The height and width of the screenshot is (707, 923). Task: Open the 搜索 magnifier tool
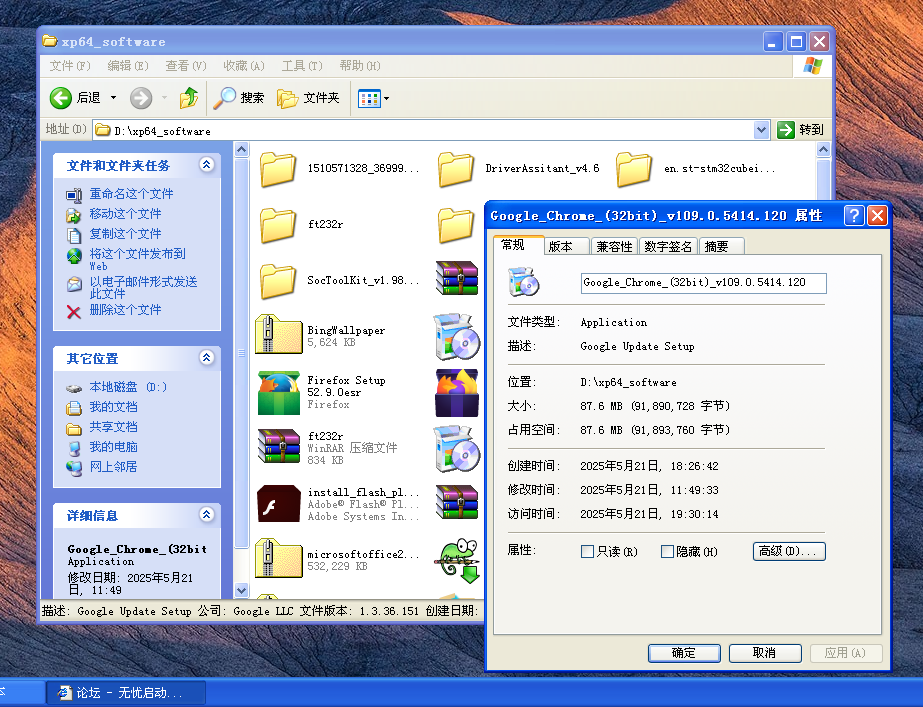coord(238,98)
